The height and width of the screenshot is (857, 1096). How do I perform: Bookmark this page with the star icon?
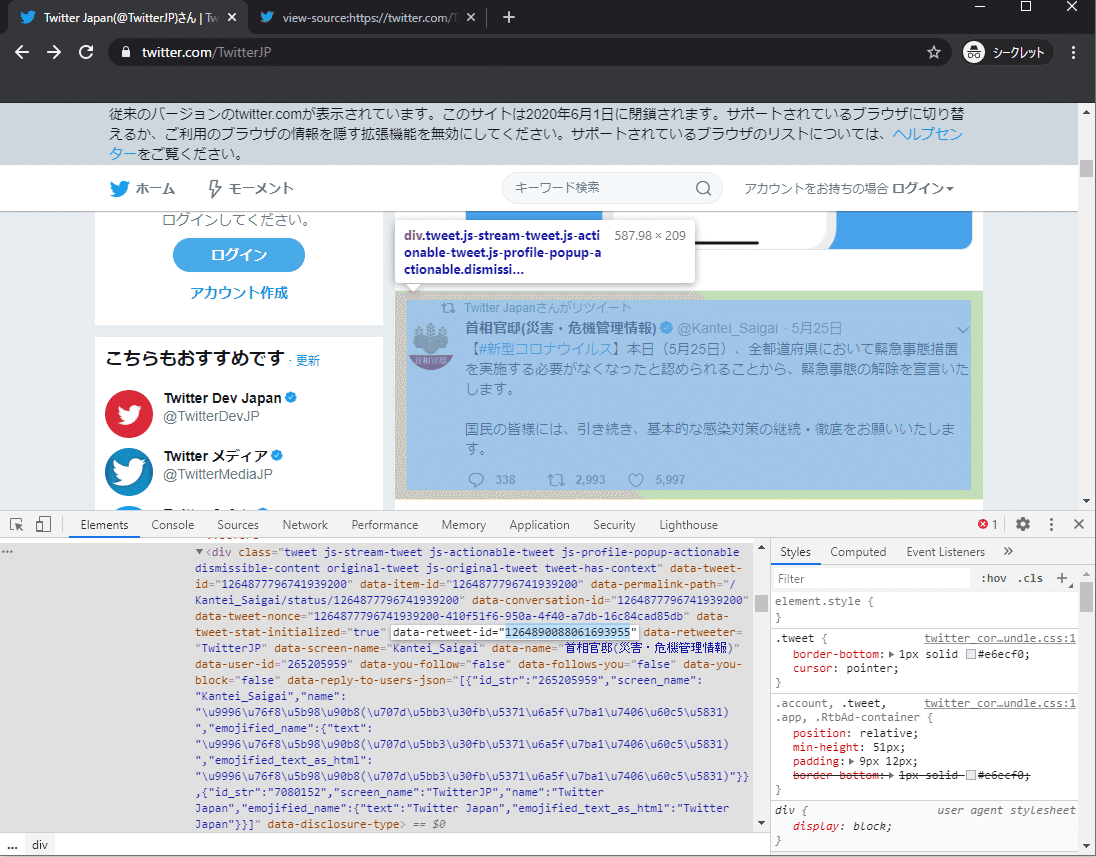click(934, 52)
